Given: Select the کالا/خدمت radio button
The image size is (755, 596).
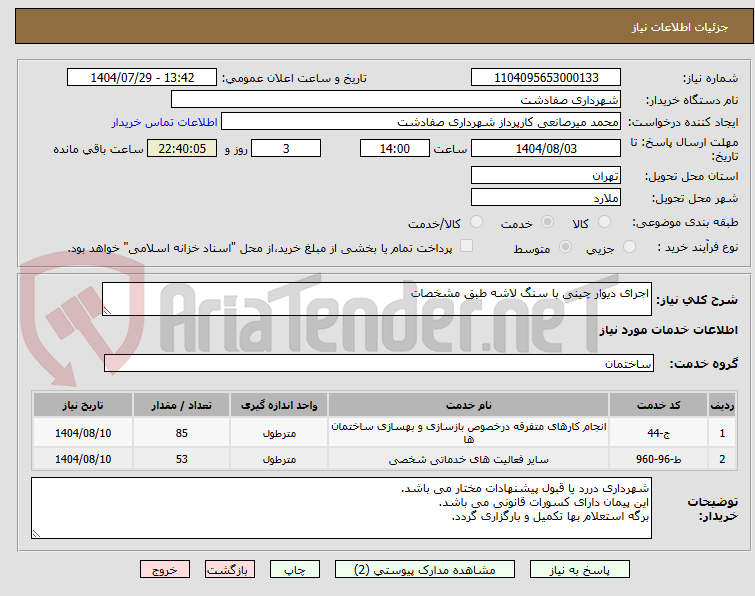Looking at the screenshot, I should (476, 222).
